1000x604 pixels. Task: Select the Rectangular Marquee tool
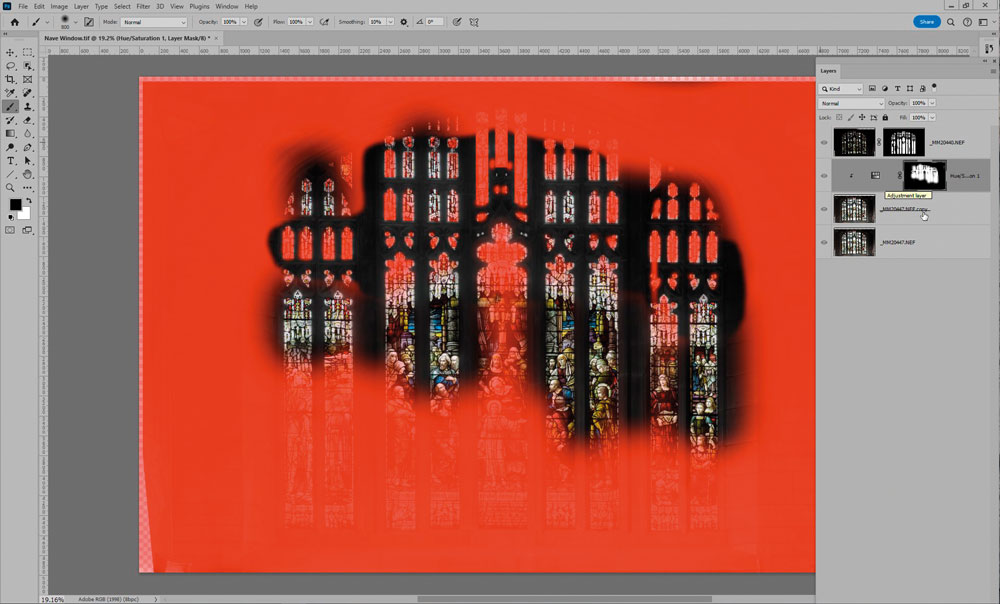(x=27, y=52)
